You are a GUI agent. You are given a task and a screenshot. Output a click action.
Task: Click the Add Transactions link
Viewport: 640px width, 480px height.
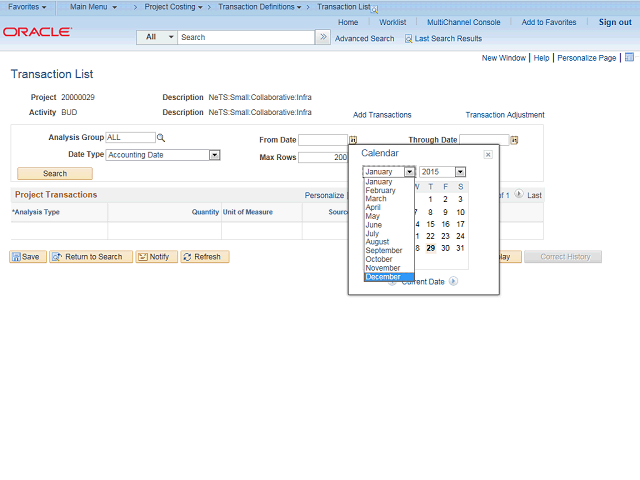click(382, 115)
